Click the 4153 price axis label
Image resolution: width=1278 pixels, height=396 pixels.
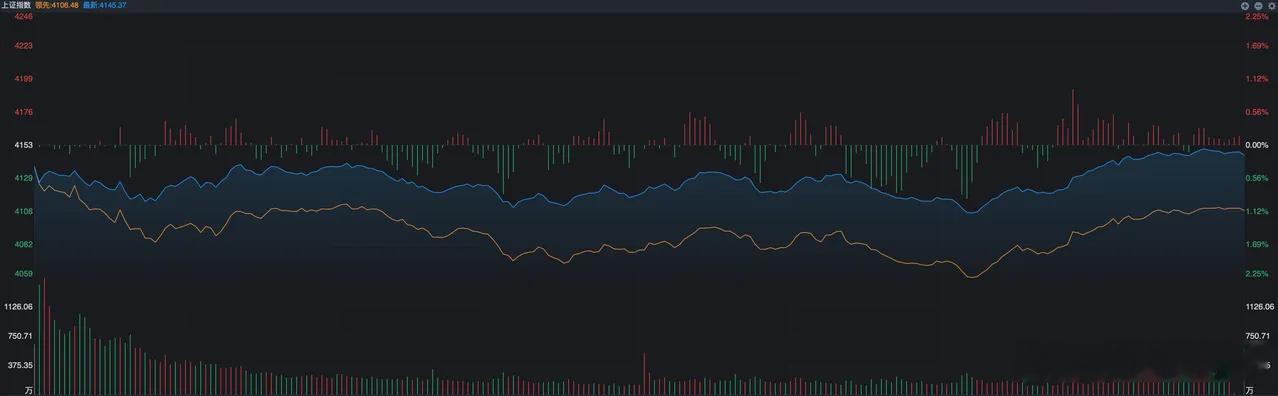tap(24, 145)
